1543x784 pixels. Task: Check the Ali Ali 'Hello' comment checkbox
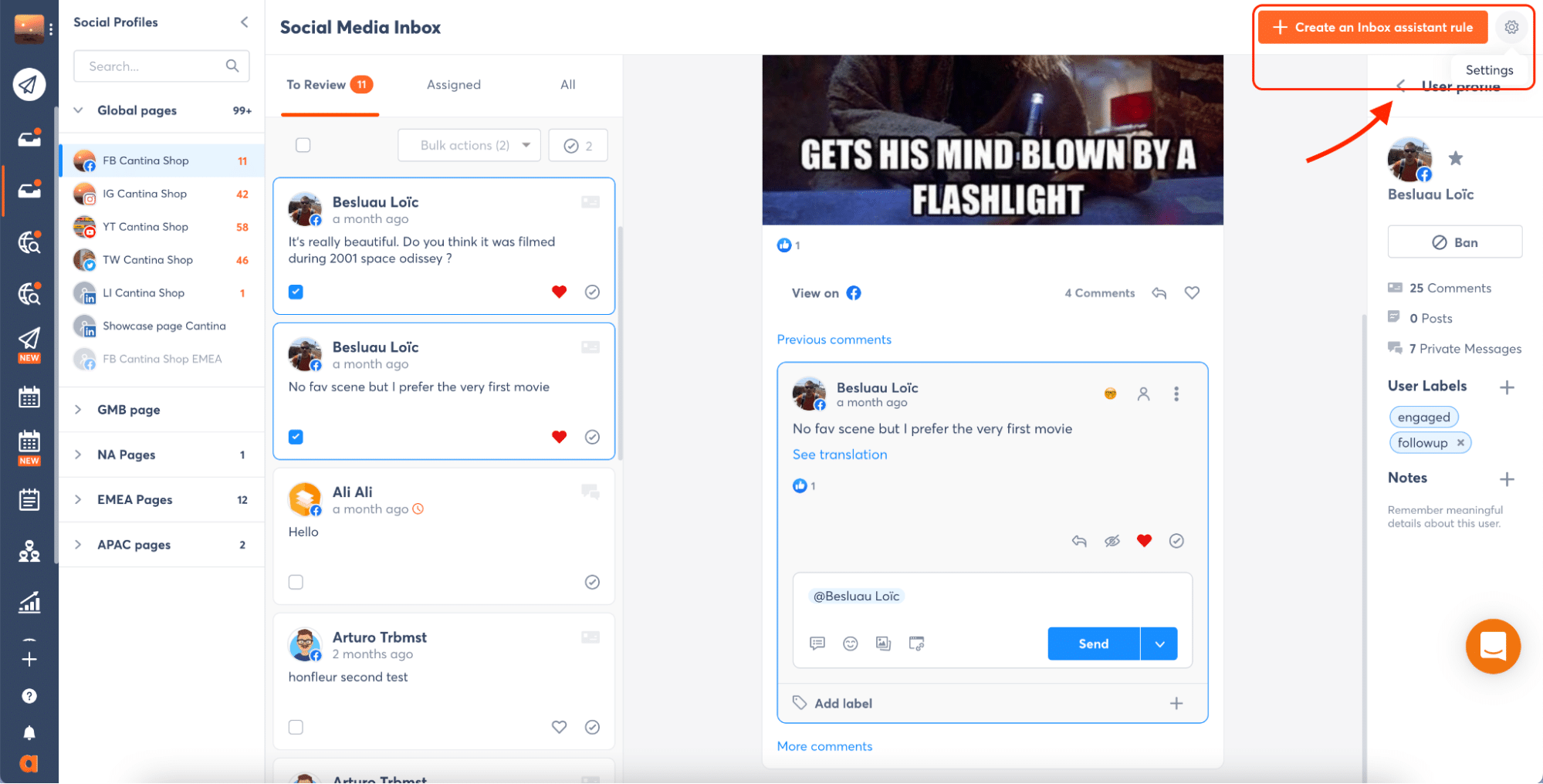click(x=296, y=582)
